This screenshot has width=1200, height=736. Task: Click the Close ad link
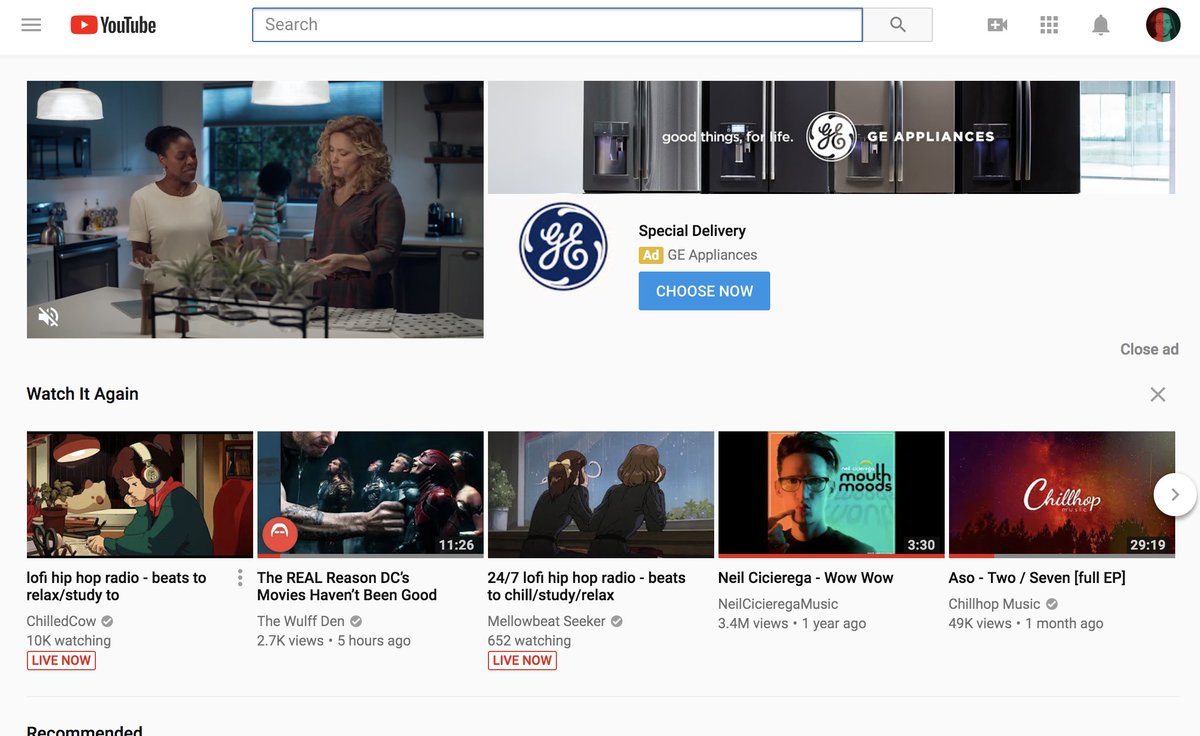click(x=1149, y=349)
